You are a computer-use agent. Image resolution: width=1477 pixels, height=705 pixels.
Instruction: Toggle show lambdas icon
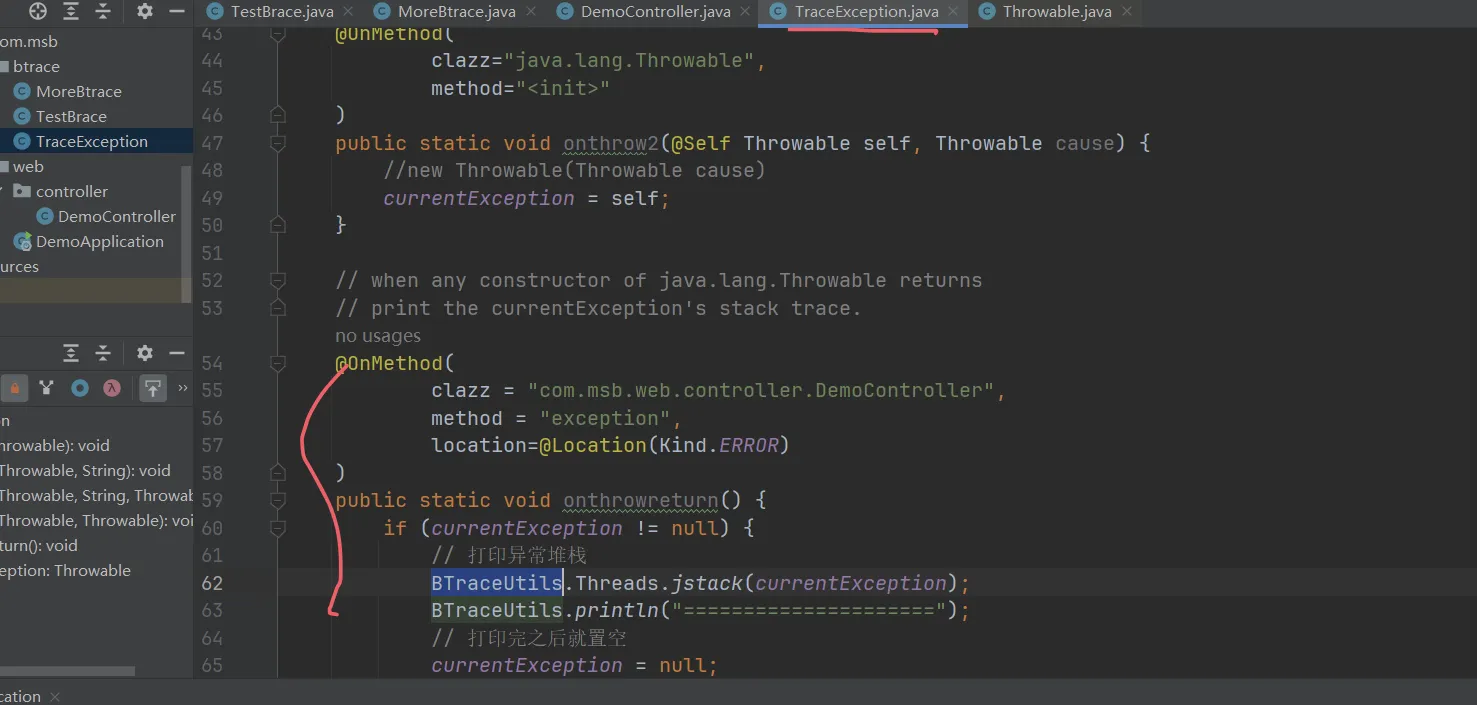pos(112,388)
